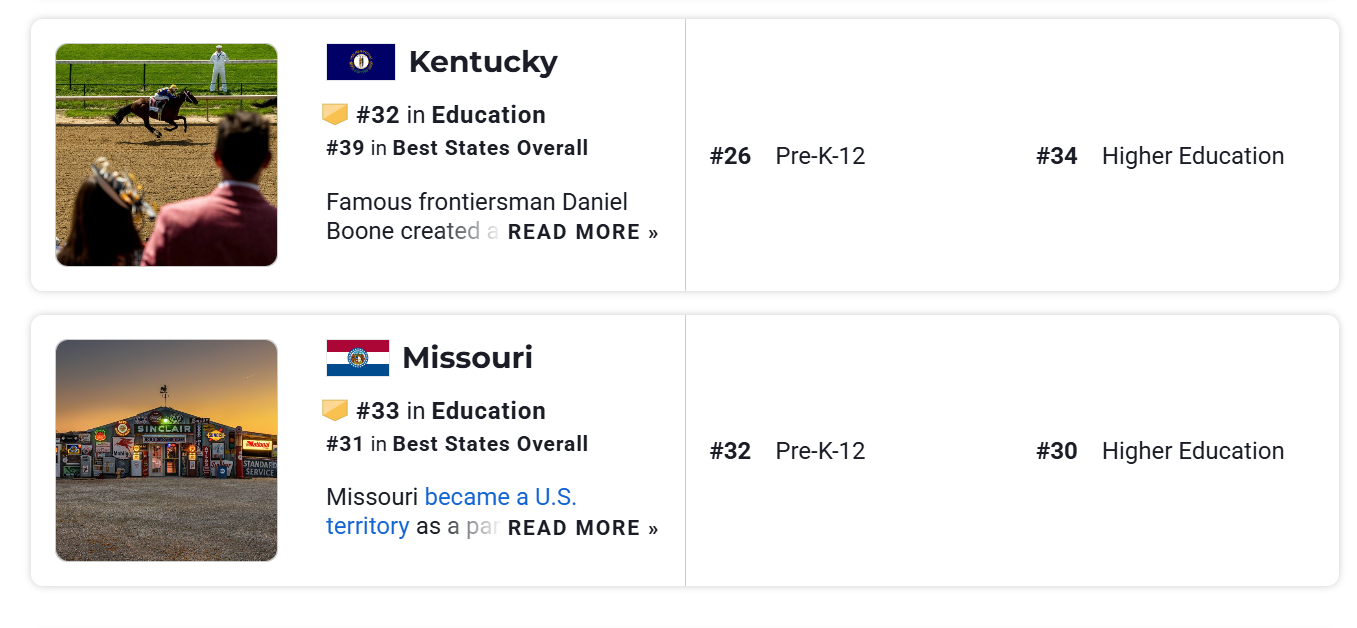Viewport: 1357px width, 628px height.
Task: Select Kentucky's #32 in Education ranking
Action: pyautogui.click(x=451, y=115)
